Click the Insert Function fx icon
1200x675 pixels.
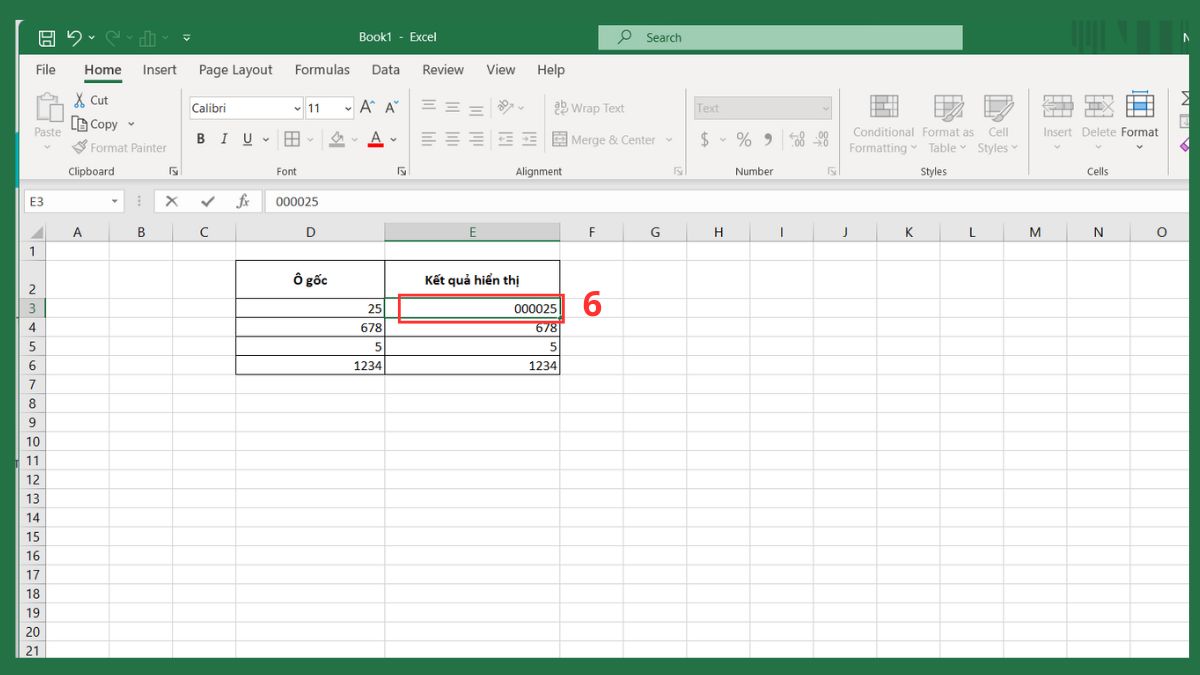coord(242,202)
